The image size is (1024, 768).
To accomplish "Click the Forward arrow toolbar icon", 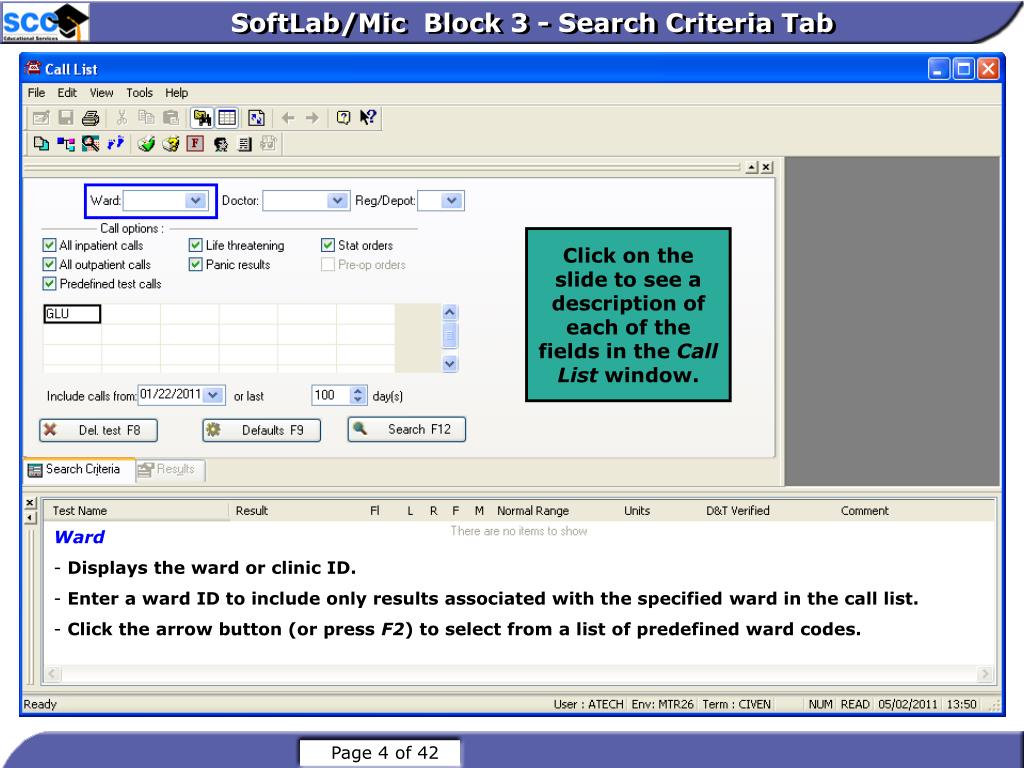I will [312, 118].
